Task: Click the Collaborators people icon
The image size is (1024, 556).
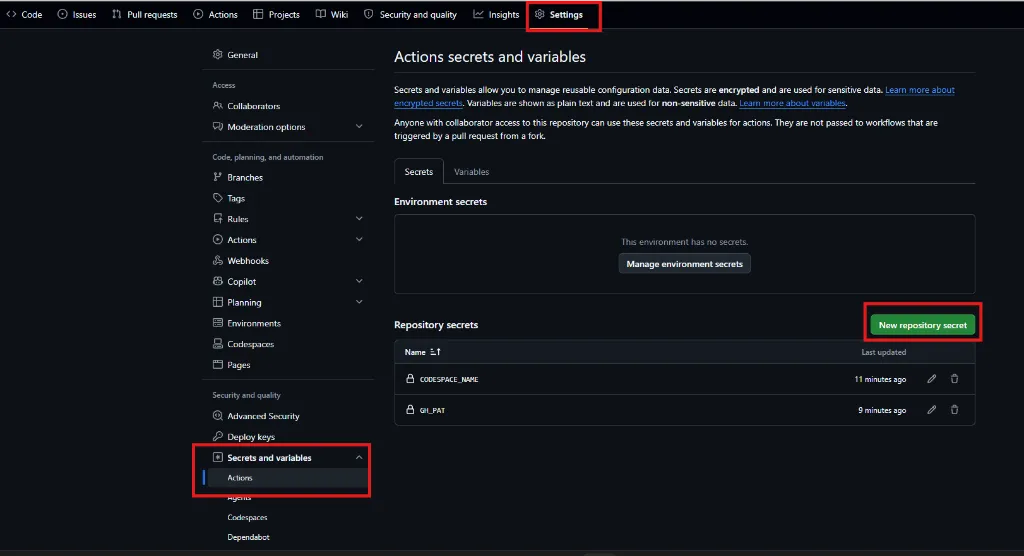Action: tap(217, 106)
